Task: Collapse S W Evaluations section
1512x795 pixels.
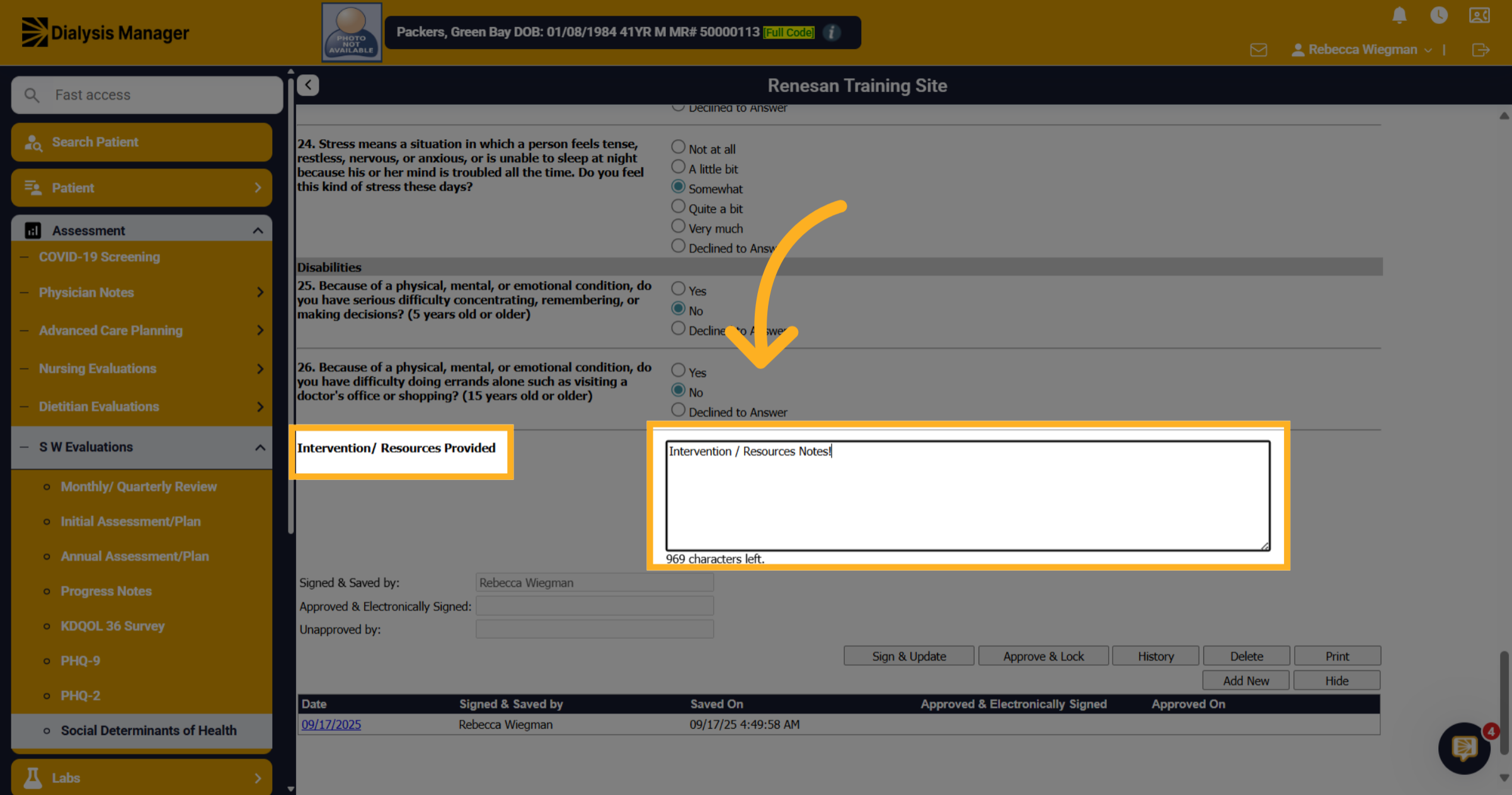Action: [x=260, y=447]
